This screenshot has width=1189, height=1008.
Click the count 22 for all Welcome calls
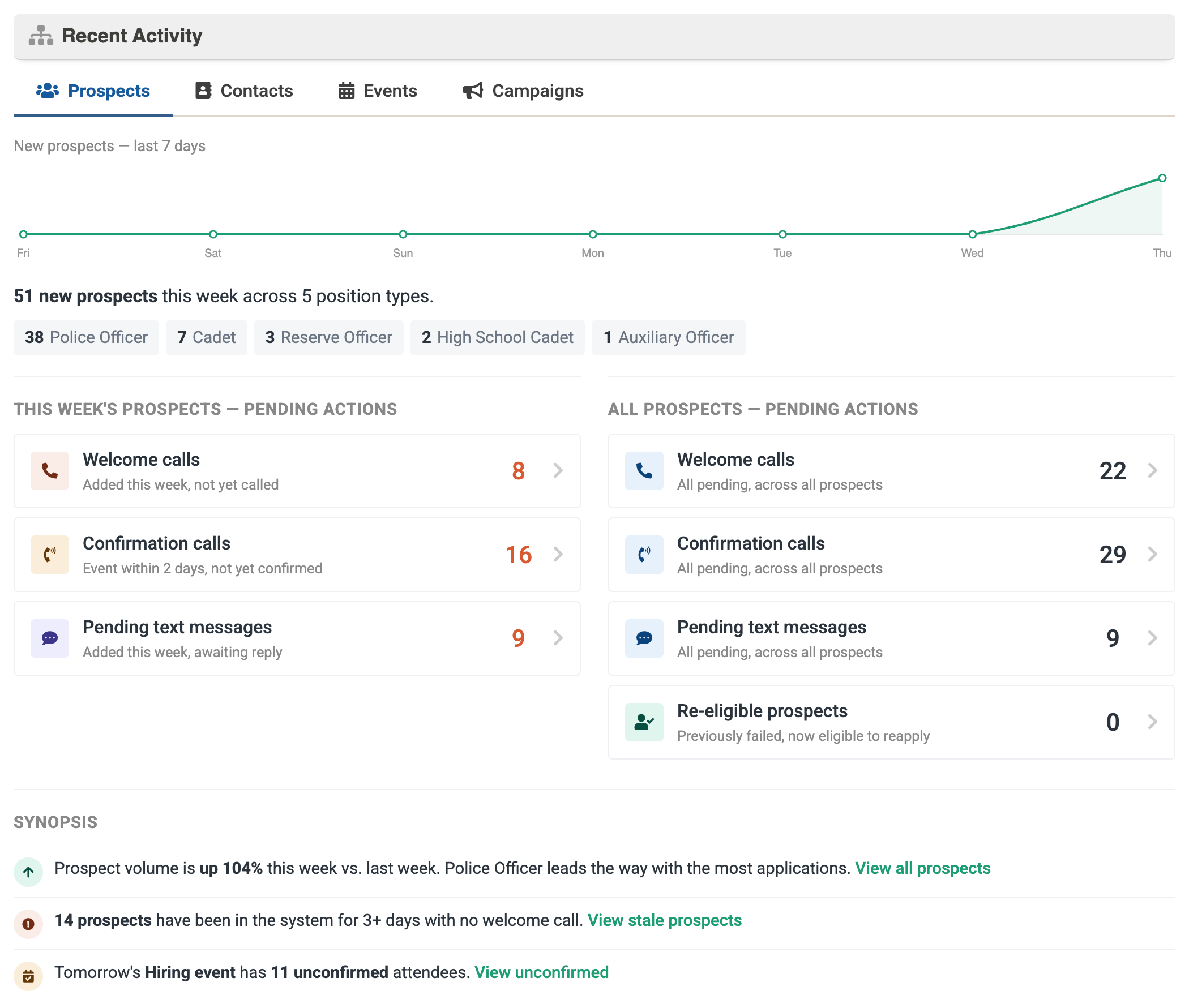tap(1113, 471)
